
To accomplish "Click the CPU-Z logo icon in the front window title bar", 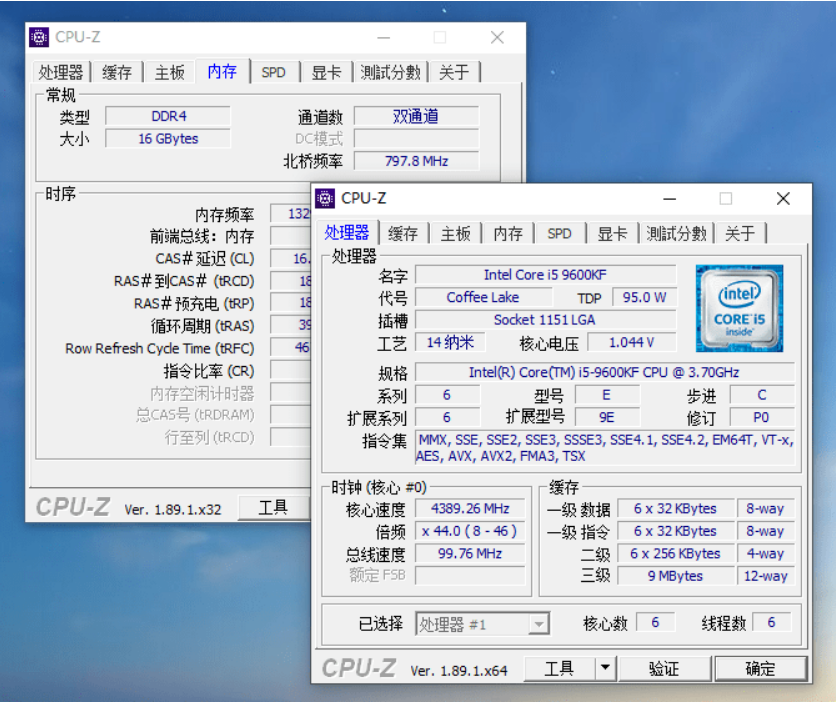I will click(x=325, y=198).
